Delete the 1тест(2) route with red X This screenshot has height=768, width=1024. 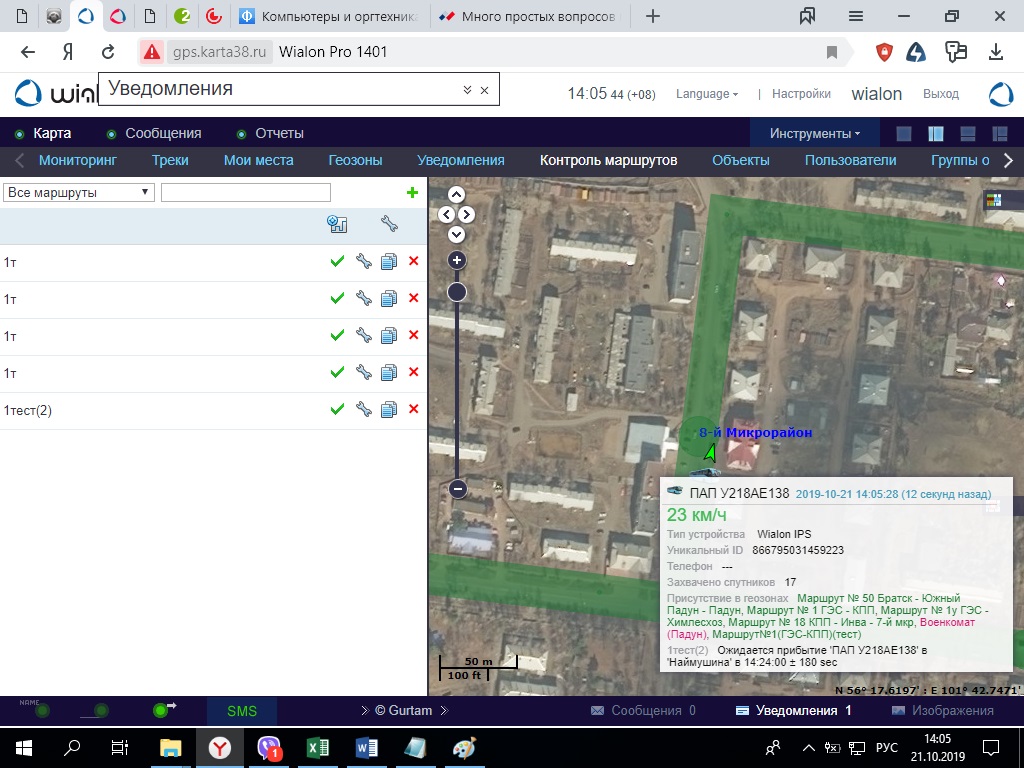click(x=413, y=409)
